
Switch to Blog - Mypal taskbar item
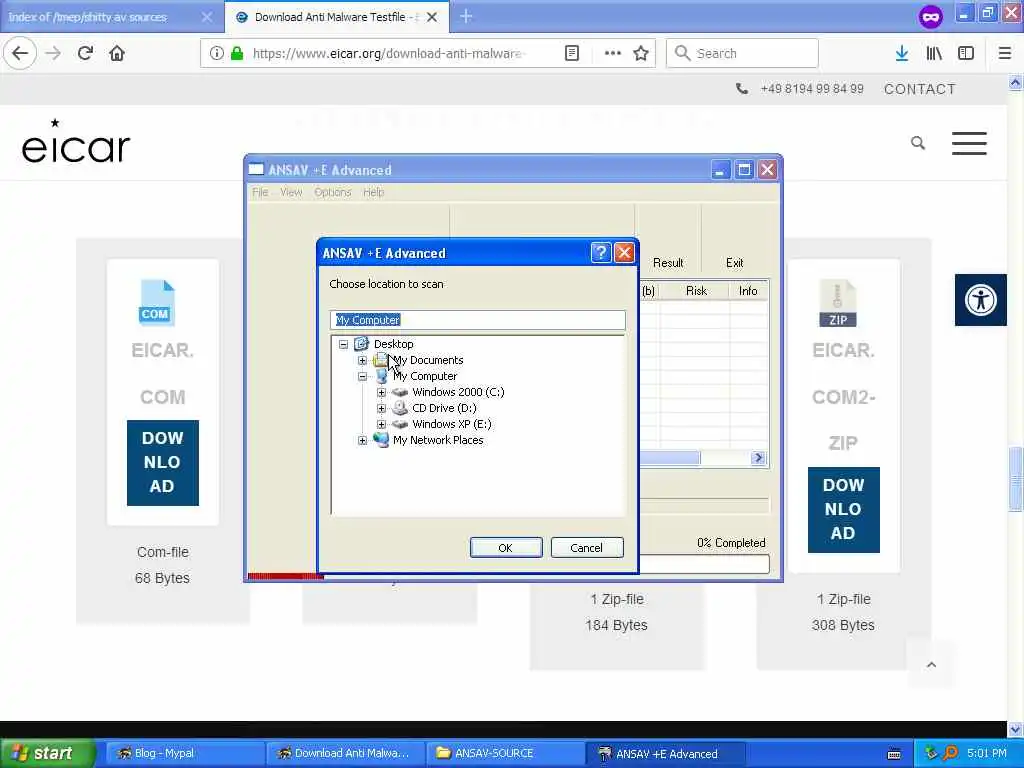(185, 753)
